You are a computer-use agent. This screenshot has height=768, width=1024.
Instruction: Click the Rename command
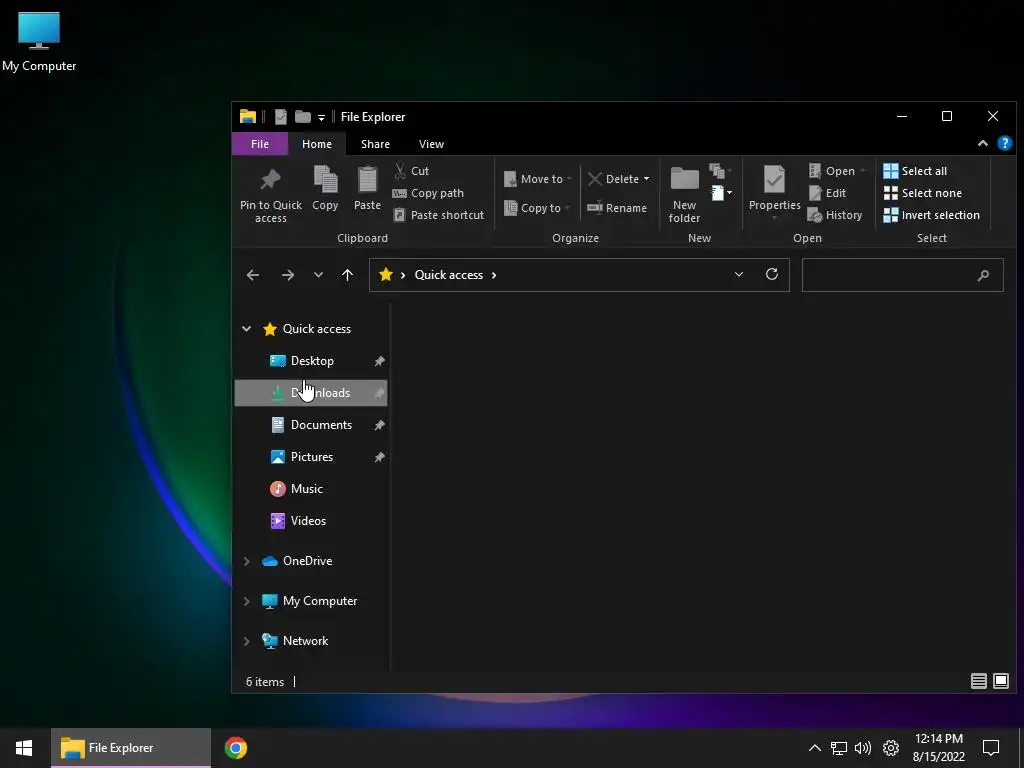pos(616,208)
